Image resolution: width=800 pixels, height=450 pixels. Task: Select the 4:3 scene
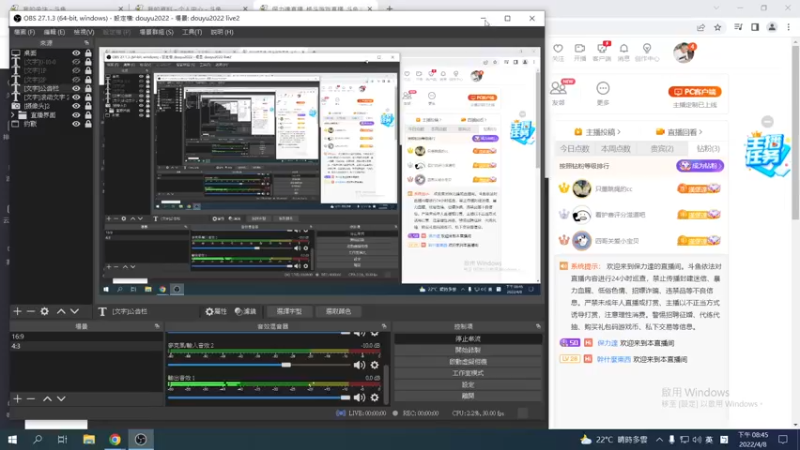coord(86,346)
